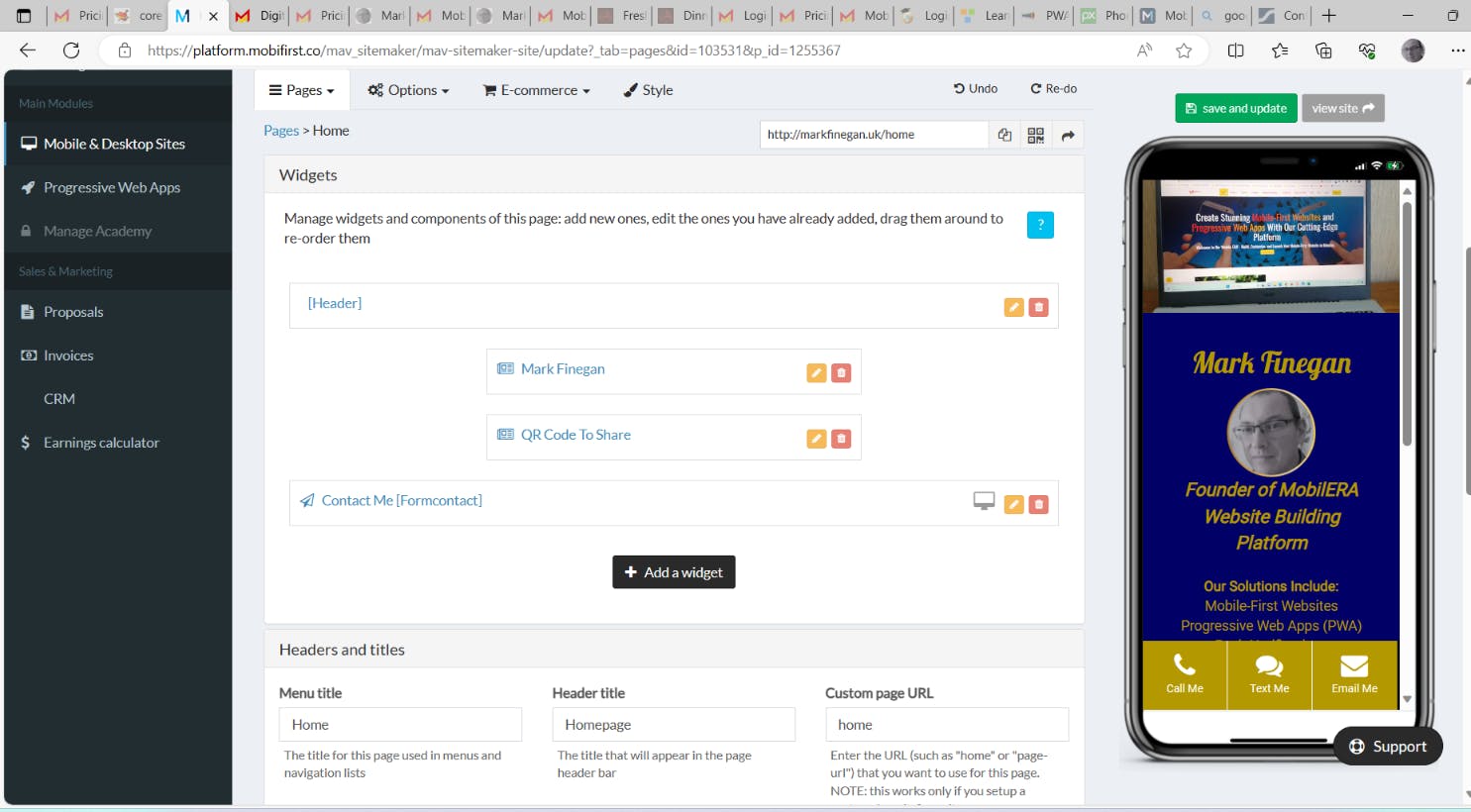Image resolution: width=1471 pixels, height=812 pixels.
Task: Open Earnings calculator in sidebar
Action: pyautogui.click(x=118, y=443)
